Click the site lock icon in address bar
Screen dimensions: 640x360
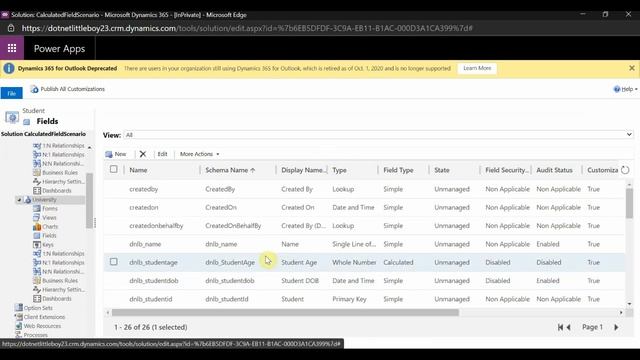click(x=11, y=28)
